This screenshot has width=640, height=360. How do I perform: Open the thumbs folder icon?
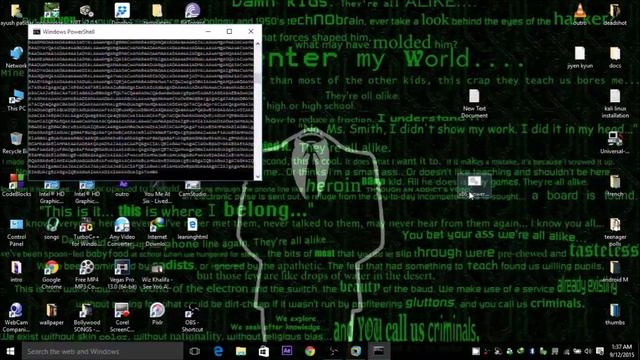click(615, 314)
